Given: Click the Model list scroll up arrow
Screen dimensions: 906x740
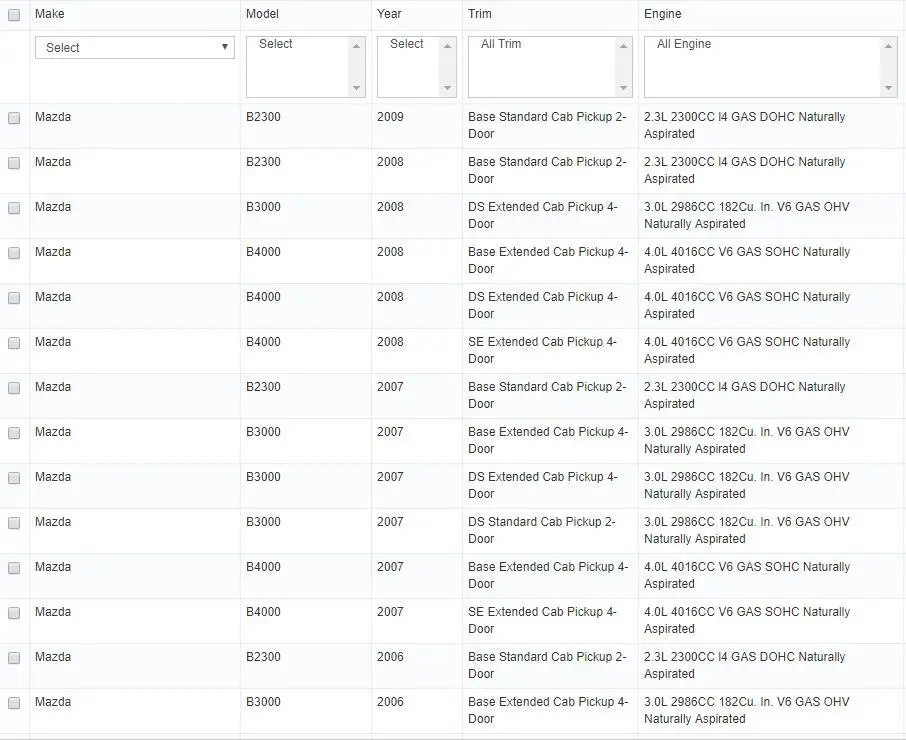Looking at the screenshot, I should [357, 46].
